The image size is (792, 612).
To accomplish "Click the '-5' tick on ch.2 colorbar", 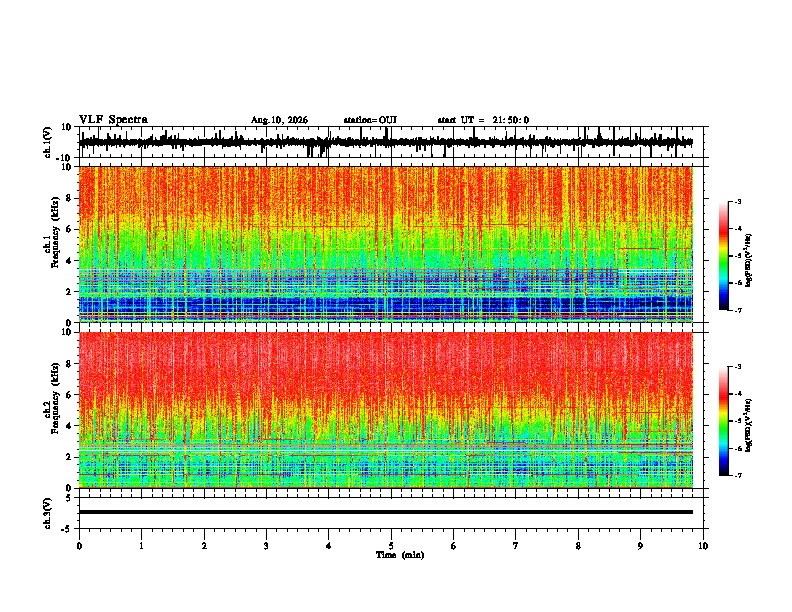I will [737, 421].
